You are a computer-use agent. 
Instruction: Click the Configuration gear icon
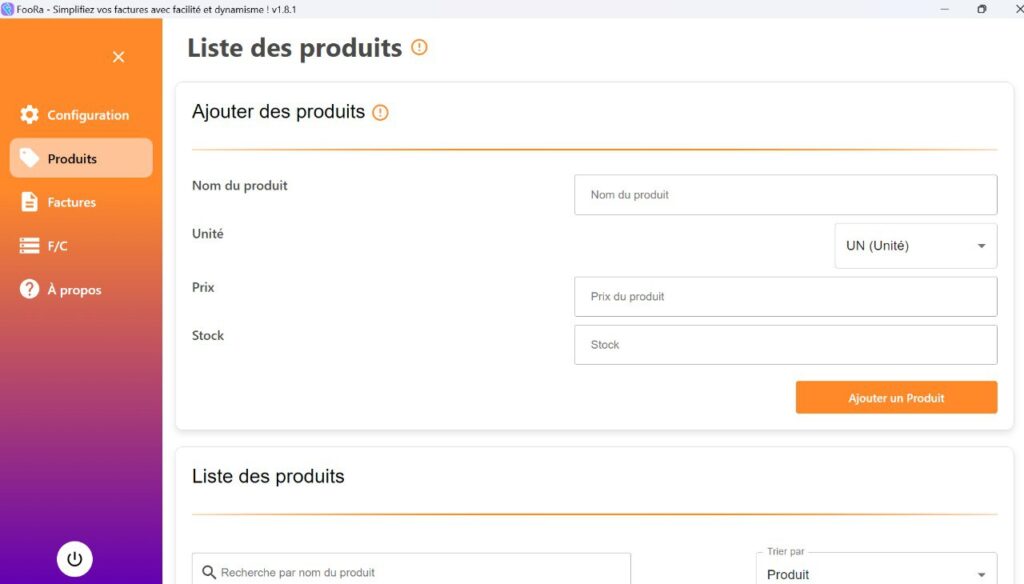(29, 114)
